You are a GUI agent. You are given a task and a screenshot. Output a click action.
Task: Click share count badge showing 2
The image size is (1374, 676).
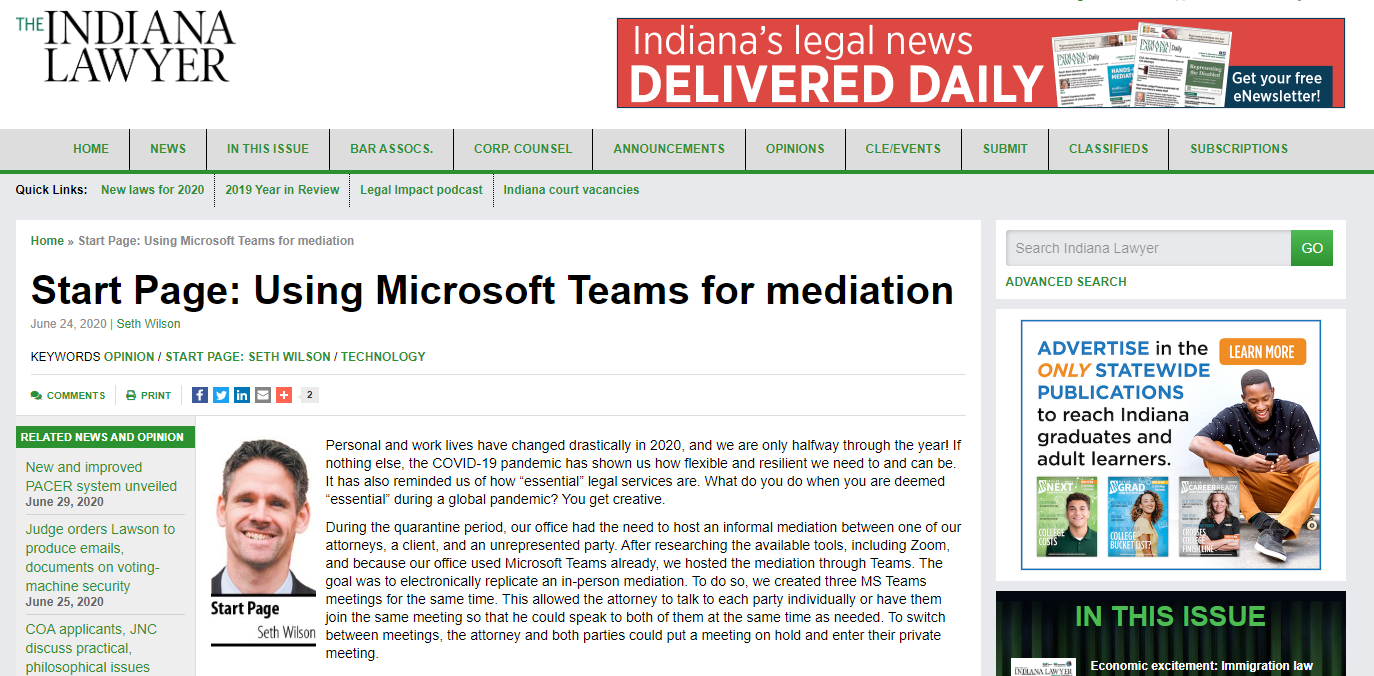[309, 395]
